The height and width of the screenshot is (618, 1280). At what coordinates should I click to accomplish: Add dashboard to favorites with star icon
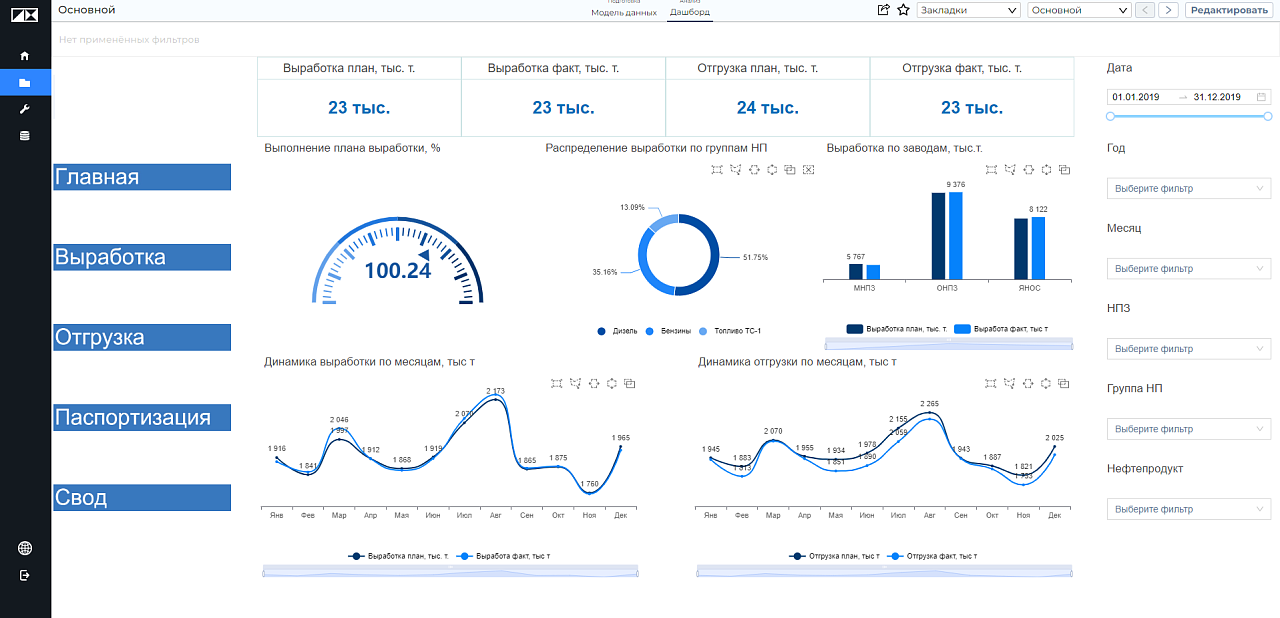click(903, 10)
